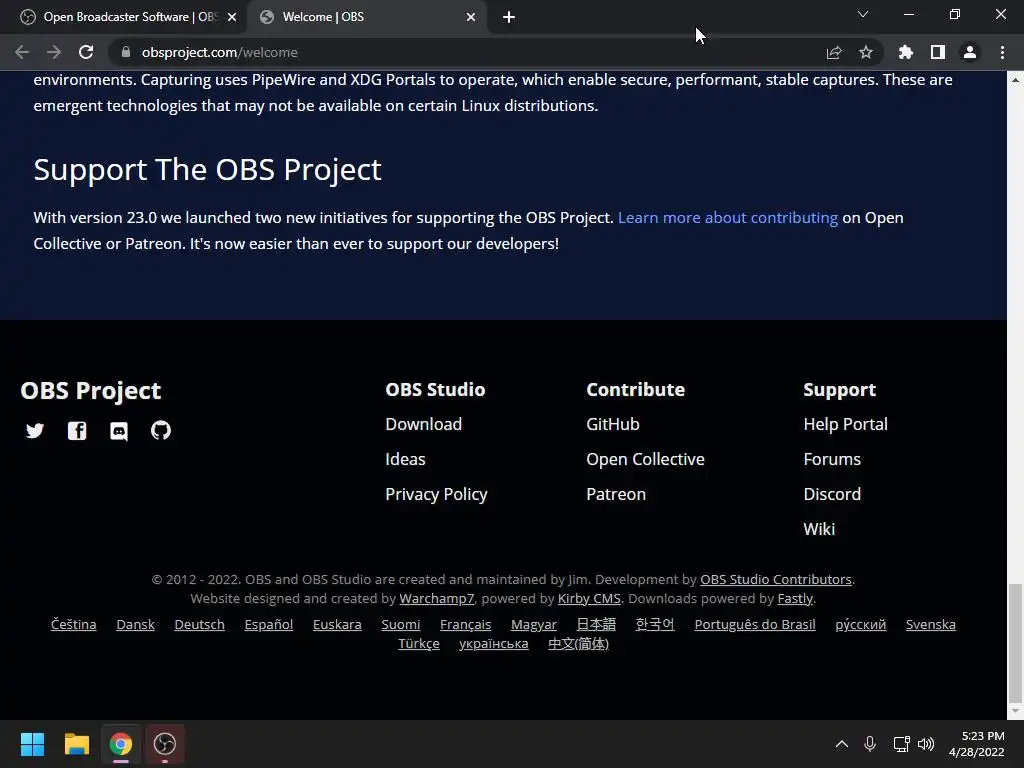Switch to Chrome in the taskbar
The image size is (1024, 768).
pos(120,744)
